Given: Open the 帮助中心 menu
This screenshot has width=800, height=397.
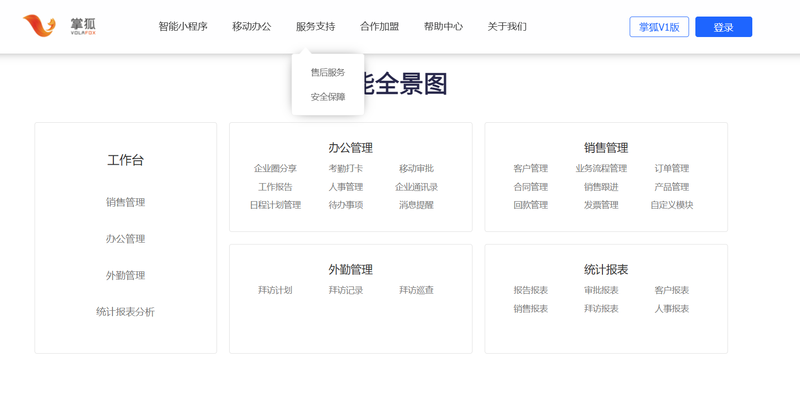Looking at the screenshot, I should 443,27.
